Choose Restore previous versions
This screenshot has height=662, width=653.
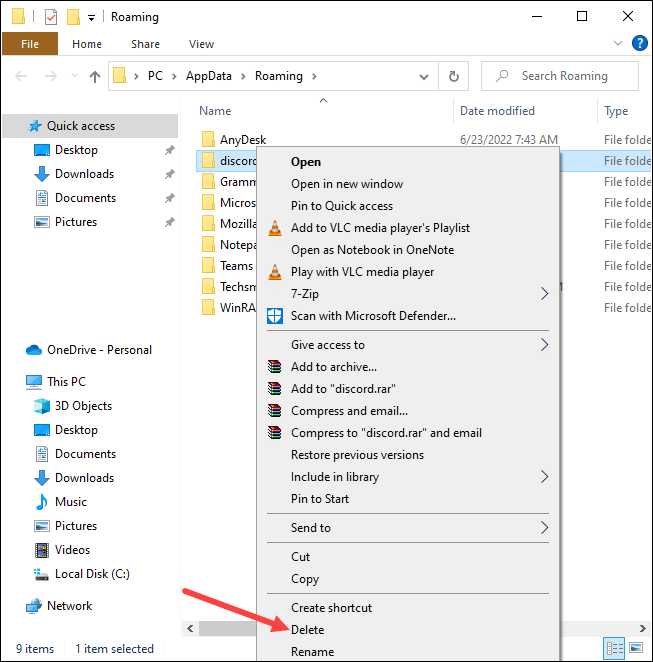(358, 455)
